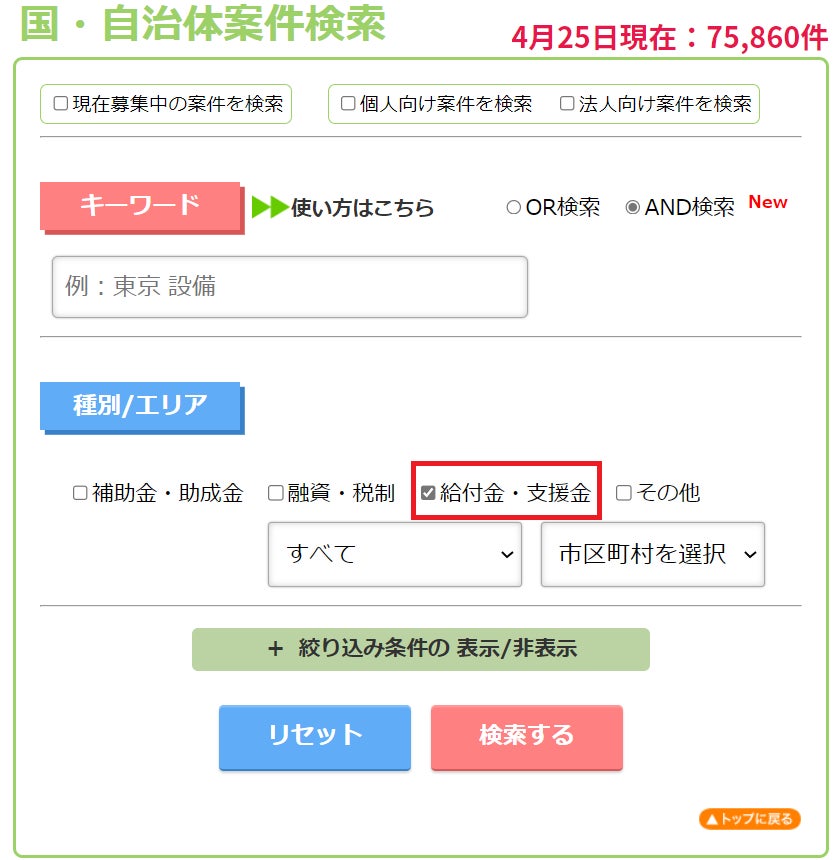Check 現在募集中の案件を検索 checkbox
Screen dimensions: 835x860
tap(60, 103)
